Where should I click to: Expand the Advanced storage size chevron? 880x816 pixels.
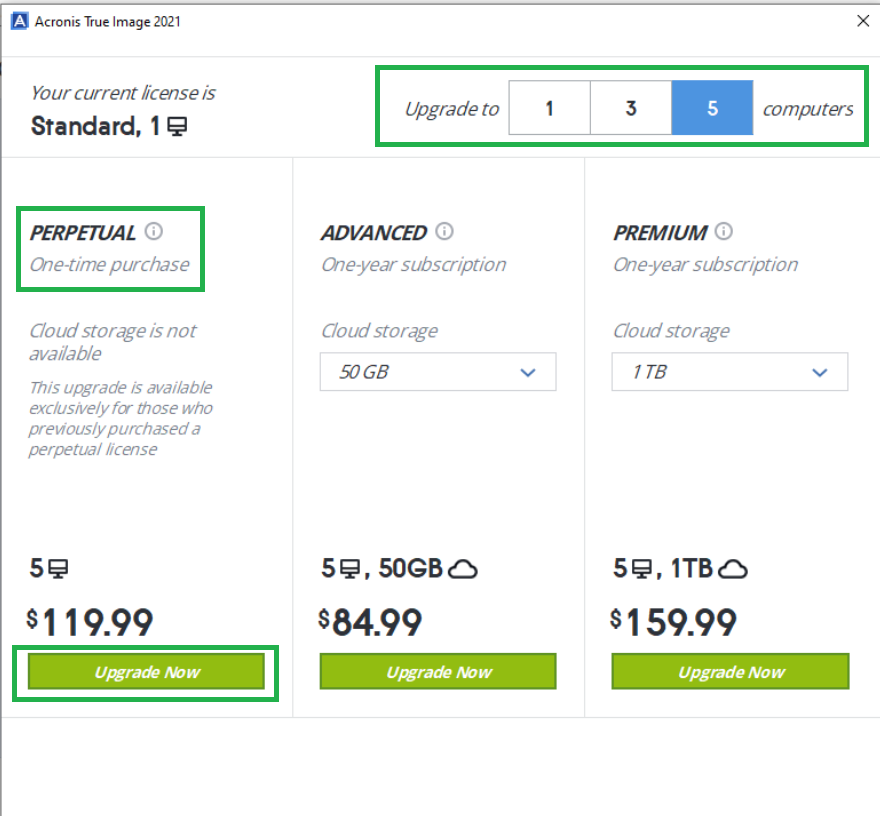point(527,371)
